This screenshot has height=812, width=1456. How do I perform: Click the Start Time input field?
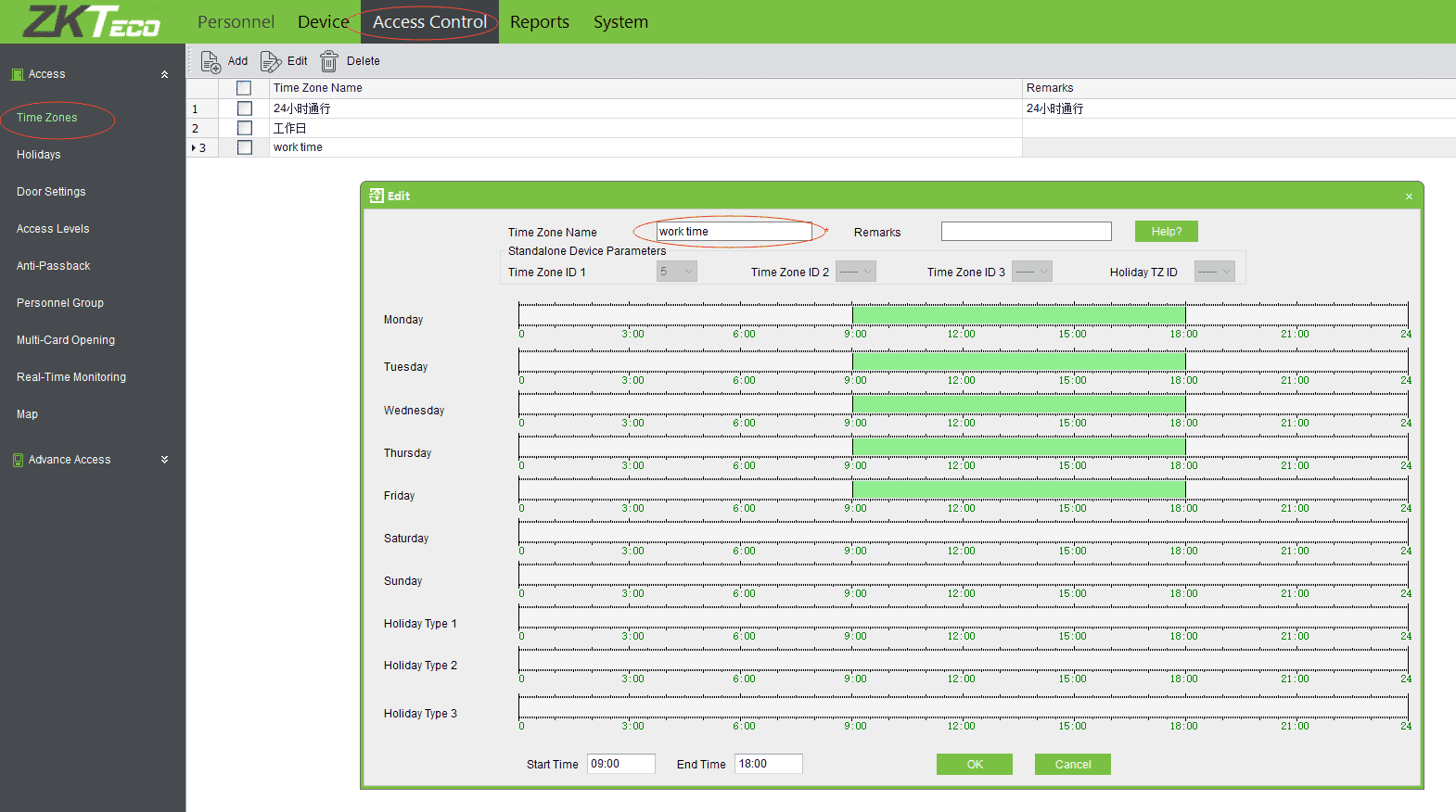(620, 764)
